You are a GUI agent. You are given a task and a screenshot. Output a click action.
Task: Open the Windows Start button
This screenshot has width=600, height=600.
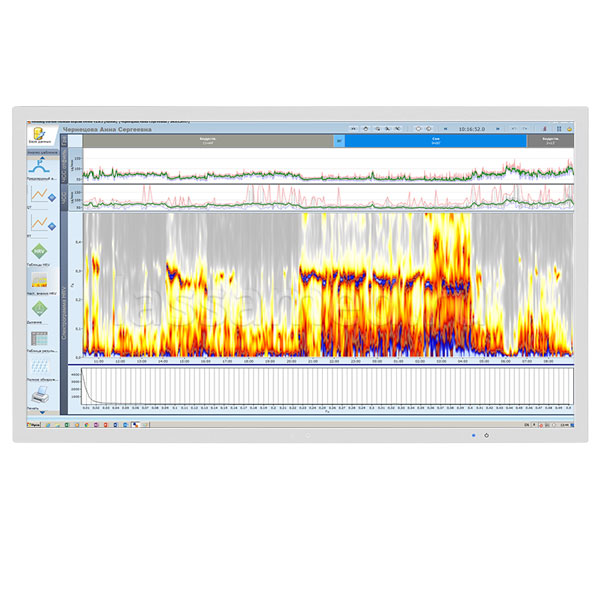(34, 425)
